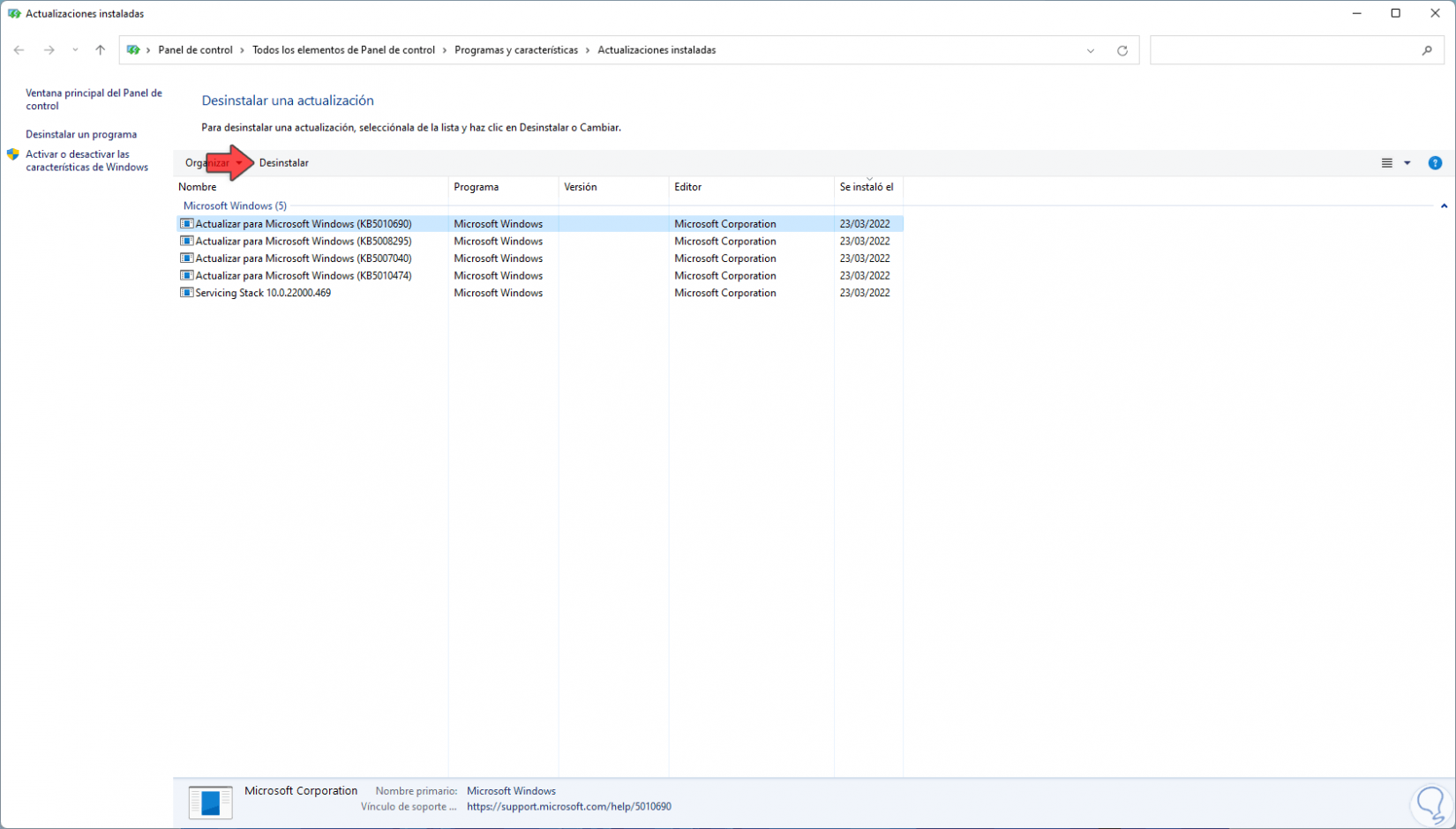
Task: Click the Servicing Stack row icon
Action: point(186,293)
